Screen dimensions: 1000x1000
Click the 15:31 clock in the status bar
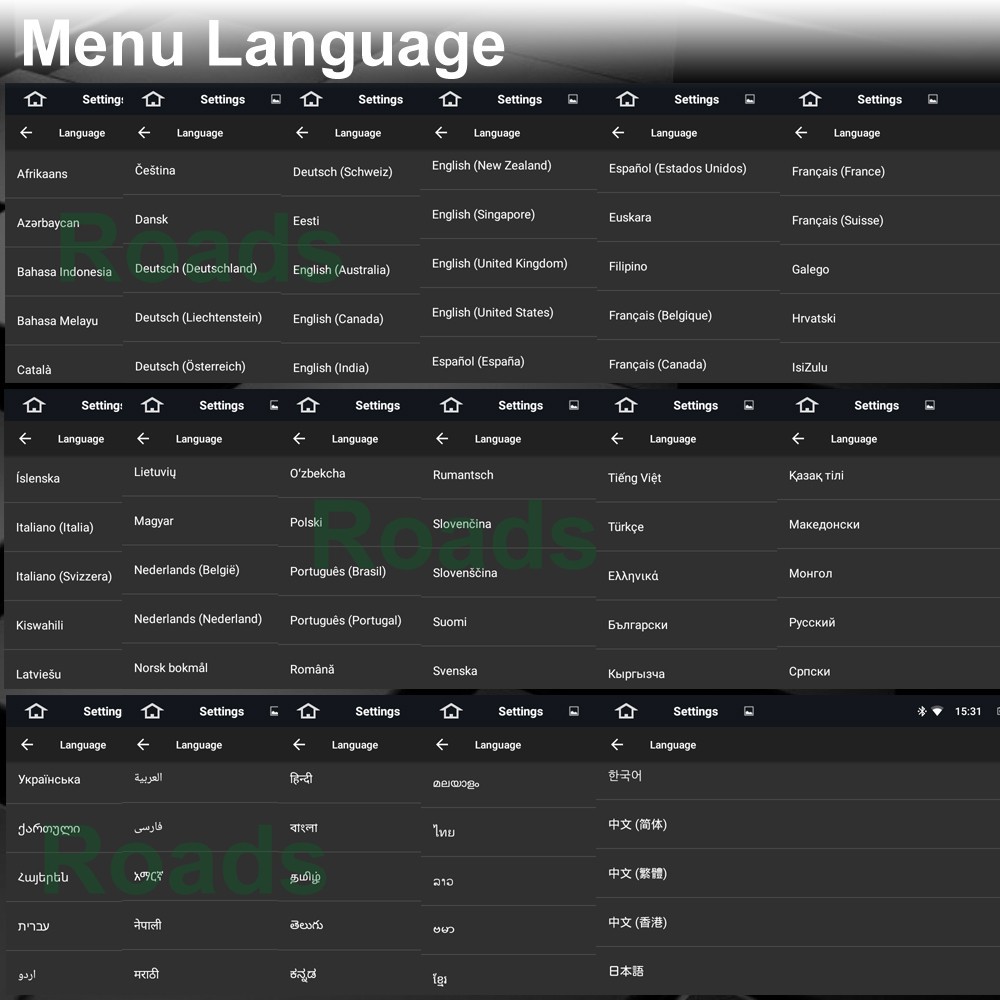click(x=967, y=712)
